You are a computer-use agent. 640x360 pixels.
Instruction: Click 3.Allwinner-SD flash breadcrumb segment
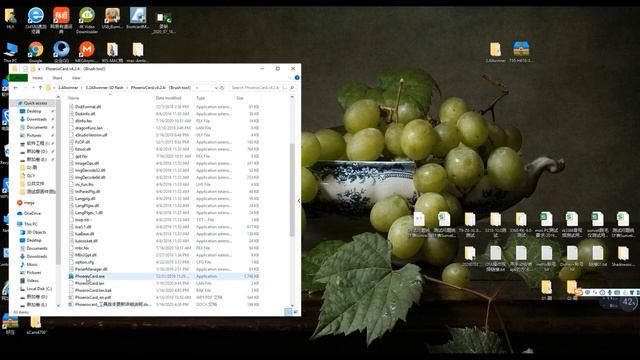(104, 88)
